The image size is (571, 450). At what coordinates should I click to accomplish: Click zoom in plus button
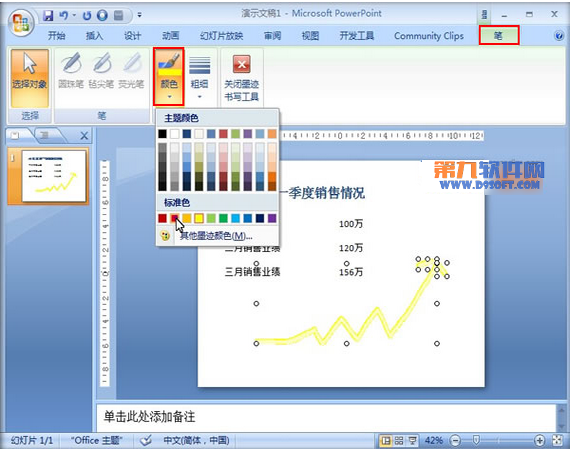(x=539, y=441)
